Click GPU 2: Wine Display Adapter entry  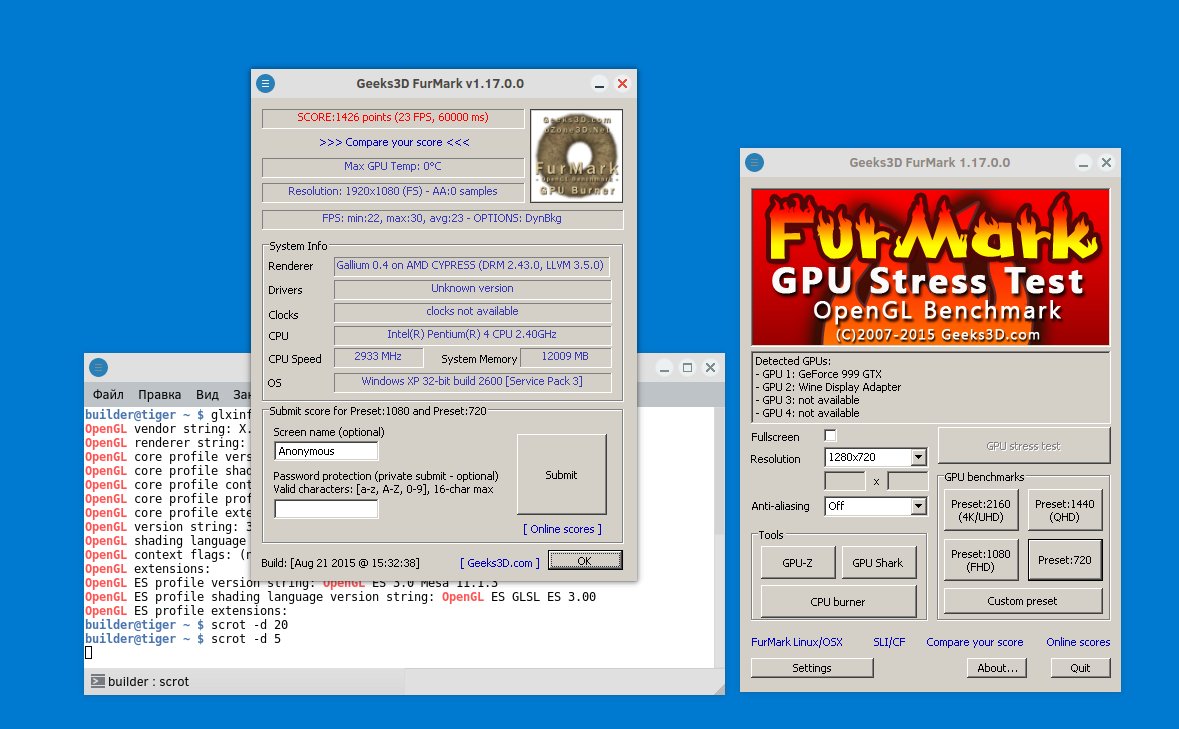(x=828, y=387)
